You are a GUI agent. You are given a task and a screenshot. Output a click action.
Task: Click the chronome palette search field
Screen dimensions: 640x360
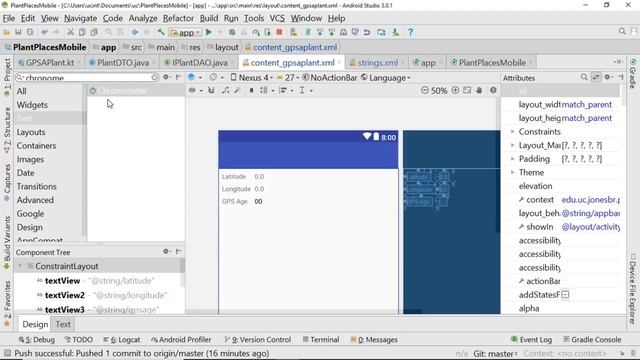[86, 78]
